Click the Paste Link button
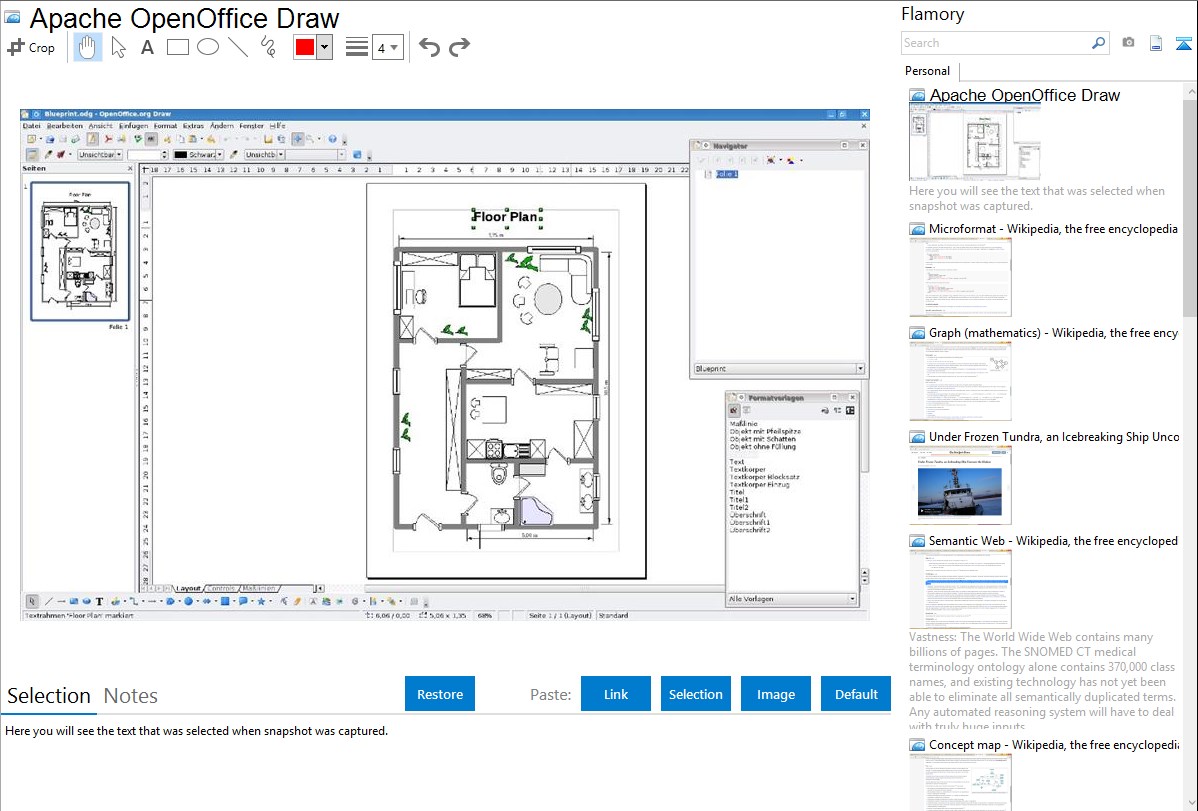 (616, 694)
